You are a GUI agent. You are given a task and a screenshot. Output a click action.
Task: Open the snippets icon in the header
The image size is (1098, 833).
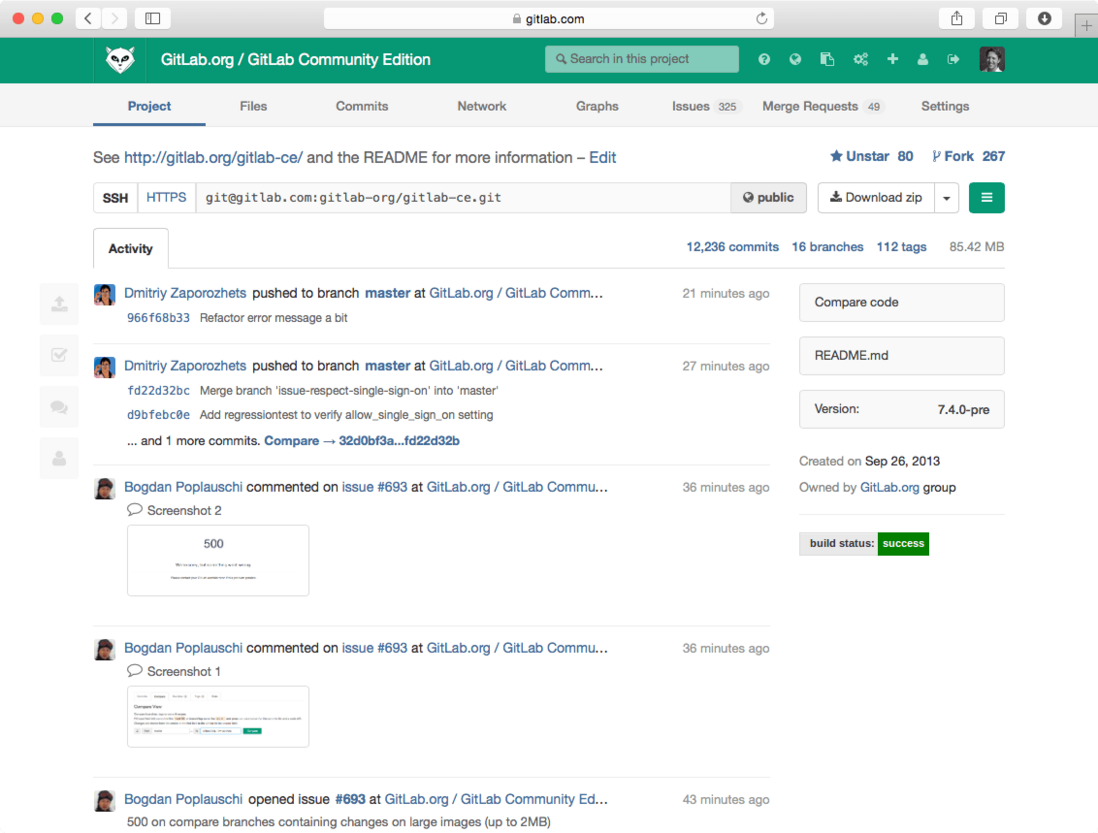click(827, 60)
